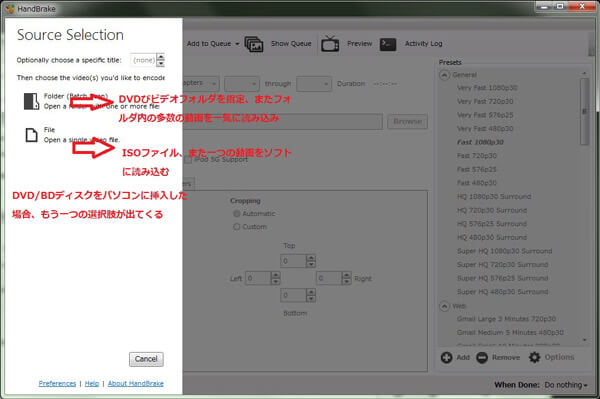Select the Super HQ 1080p30 Surround preset
Image resolution: width=600 pixels, height=399 pixels.
pos(504,251)
